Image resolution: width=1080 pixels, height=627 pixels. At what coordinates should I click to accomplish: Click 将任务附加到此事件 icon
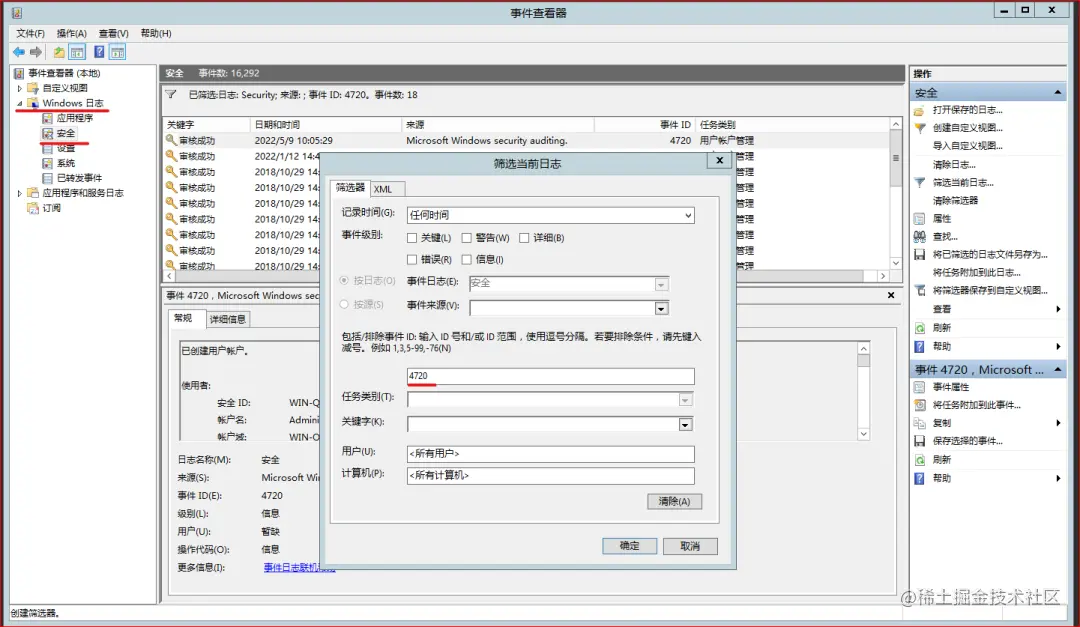click(x=920, y=405)
